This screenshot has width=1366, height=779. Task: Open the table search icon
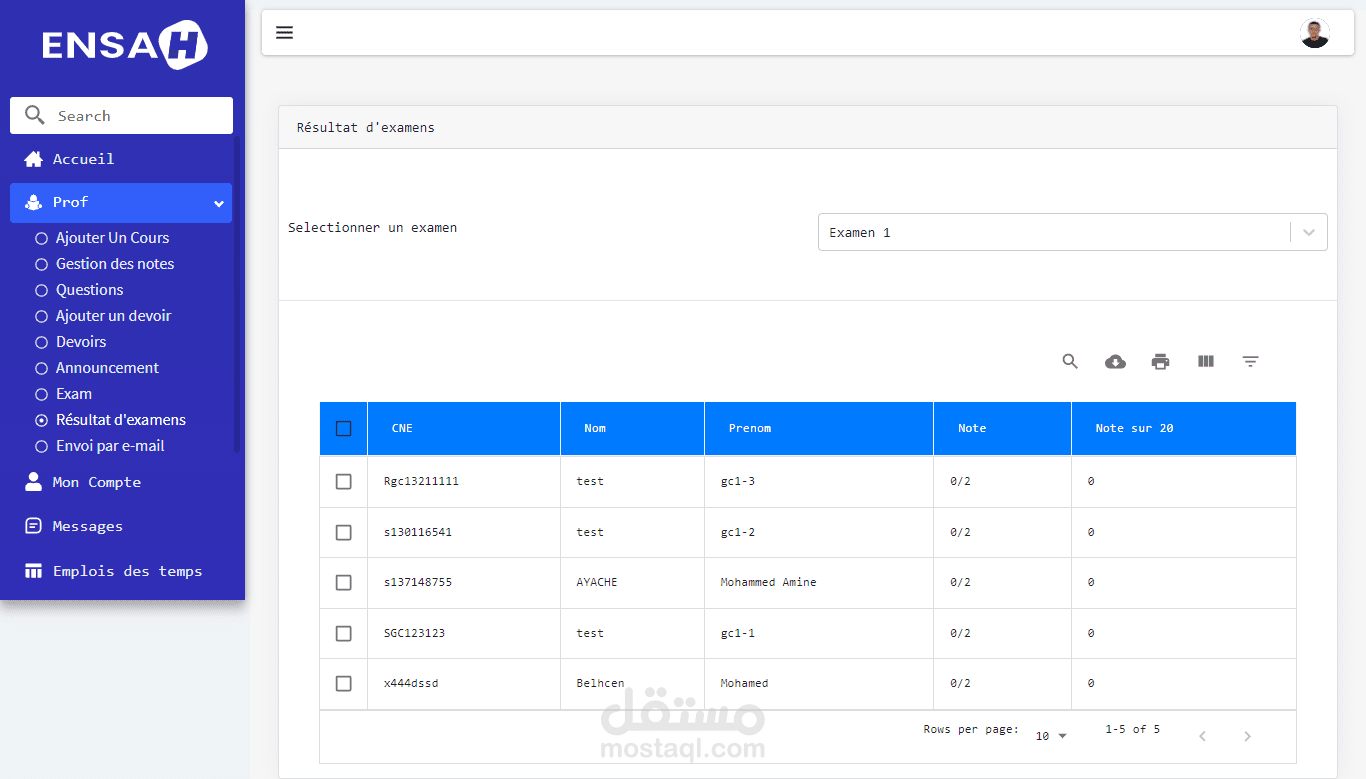pos(1070,362)
